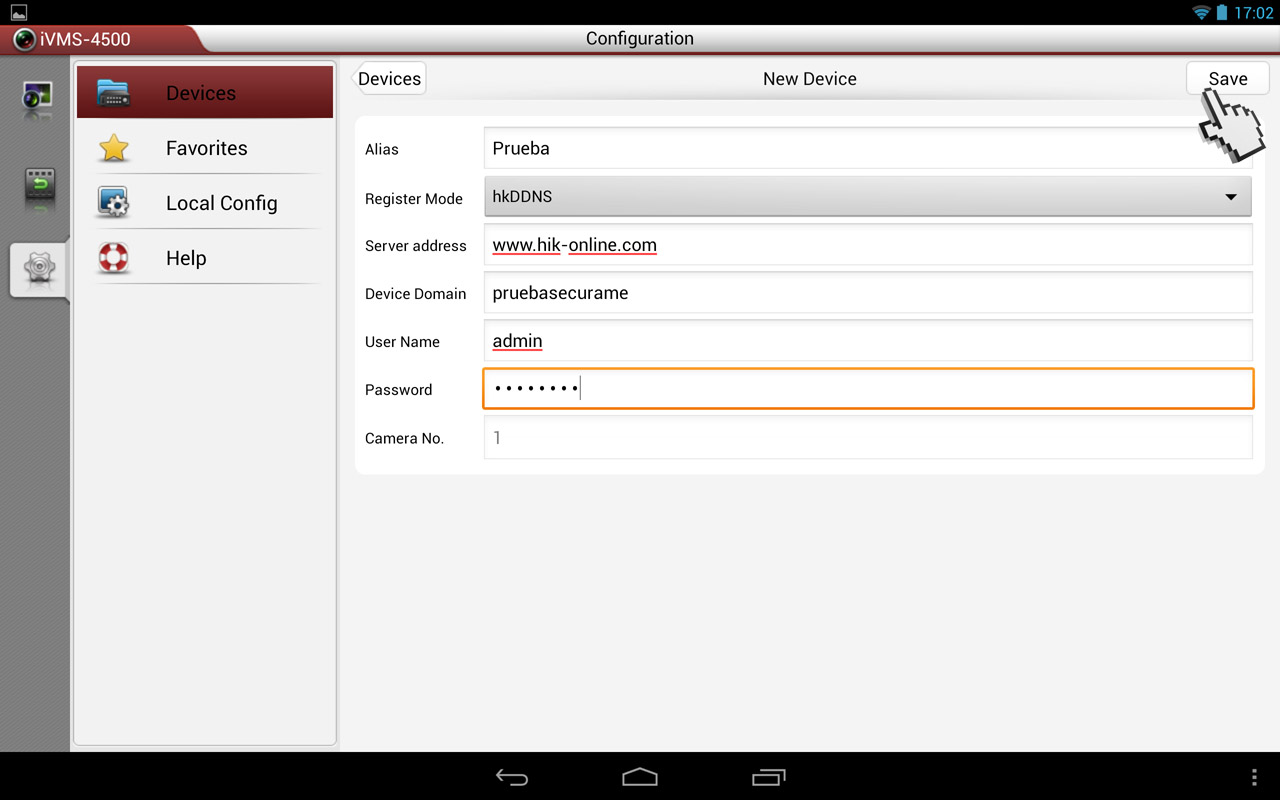Tap the Wi-Fi status icon

[1201, 13]
